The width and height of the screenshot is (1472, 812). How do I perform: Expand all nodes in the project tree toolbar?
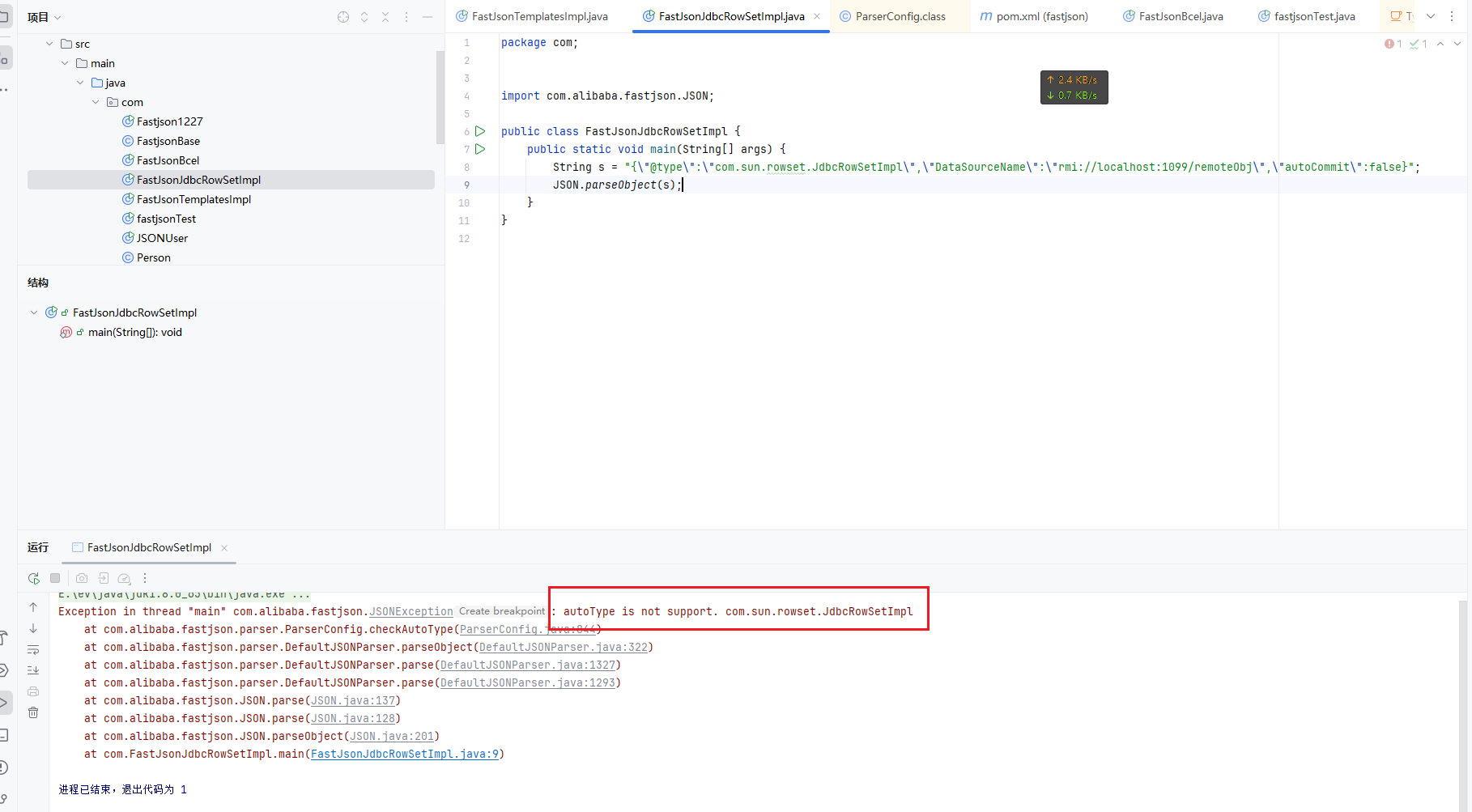(364, 17)
